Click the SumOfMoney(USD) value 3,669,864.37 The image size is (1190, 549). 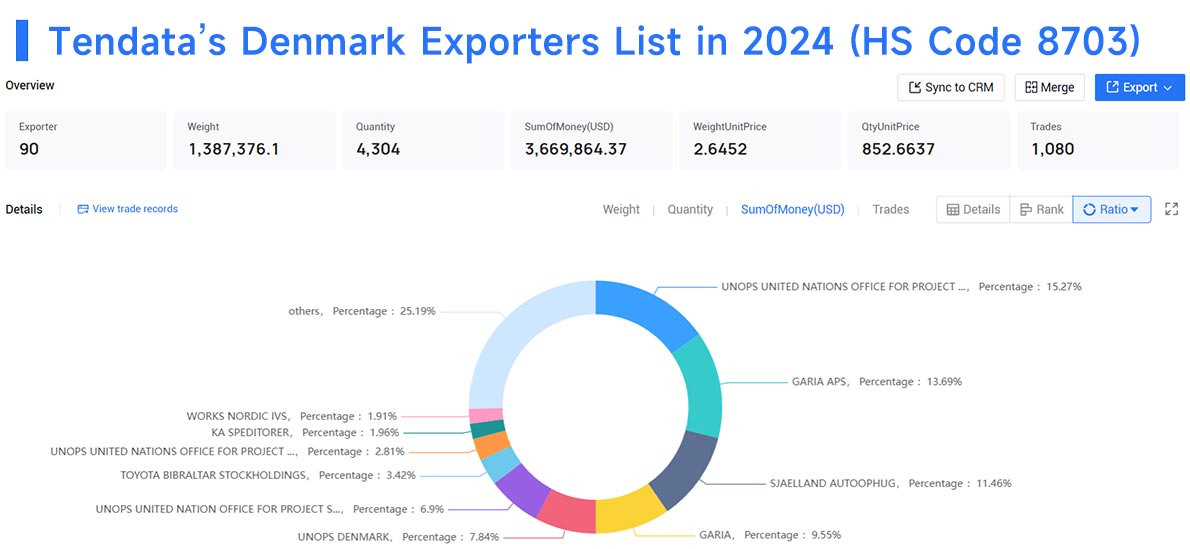[575, 150]
